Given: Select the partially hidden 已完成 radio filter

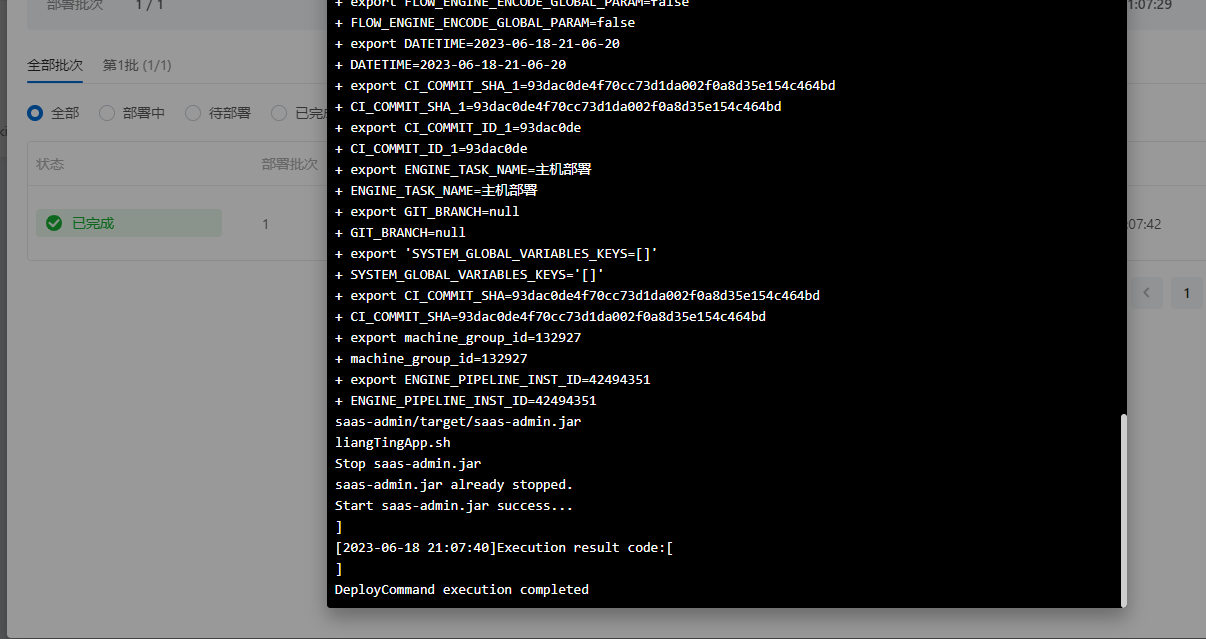Looking at the screenshot, I should [x=279, y=113].
